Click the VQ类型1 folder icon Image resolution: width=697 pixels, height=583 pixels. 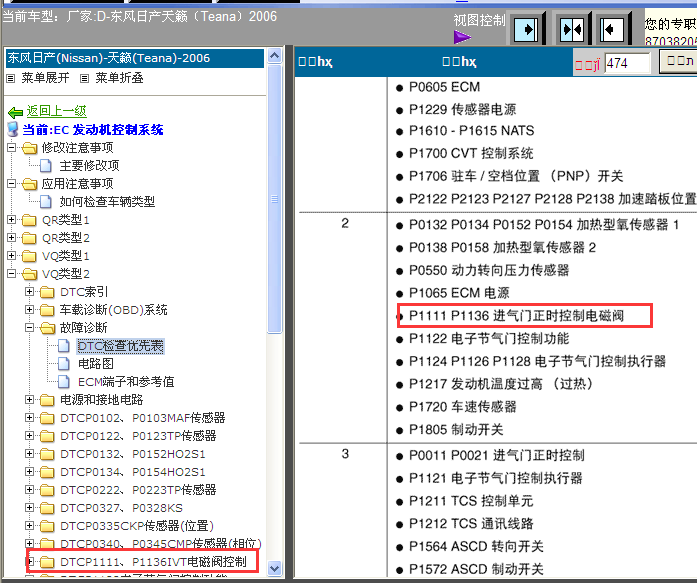(x=29, y=256)
